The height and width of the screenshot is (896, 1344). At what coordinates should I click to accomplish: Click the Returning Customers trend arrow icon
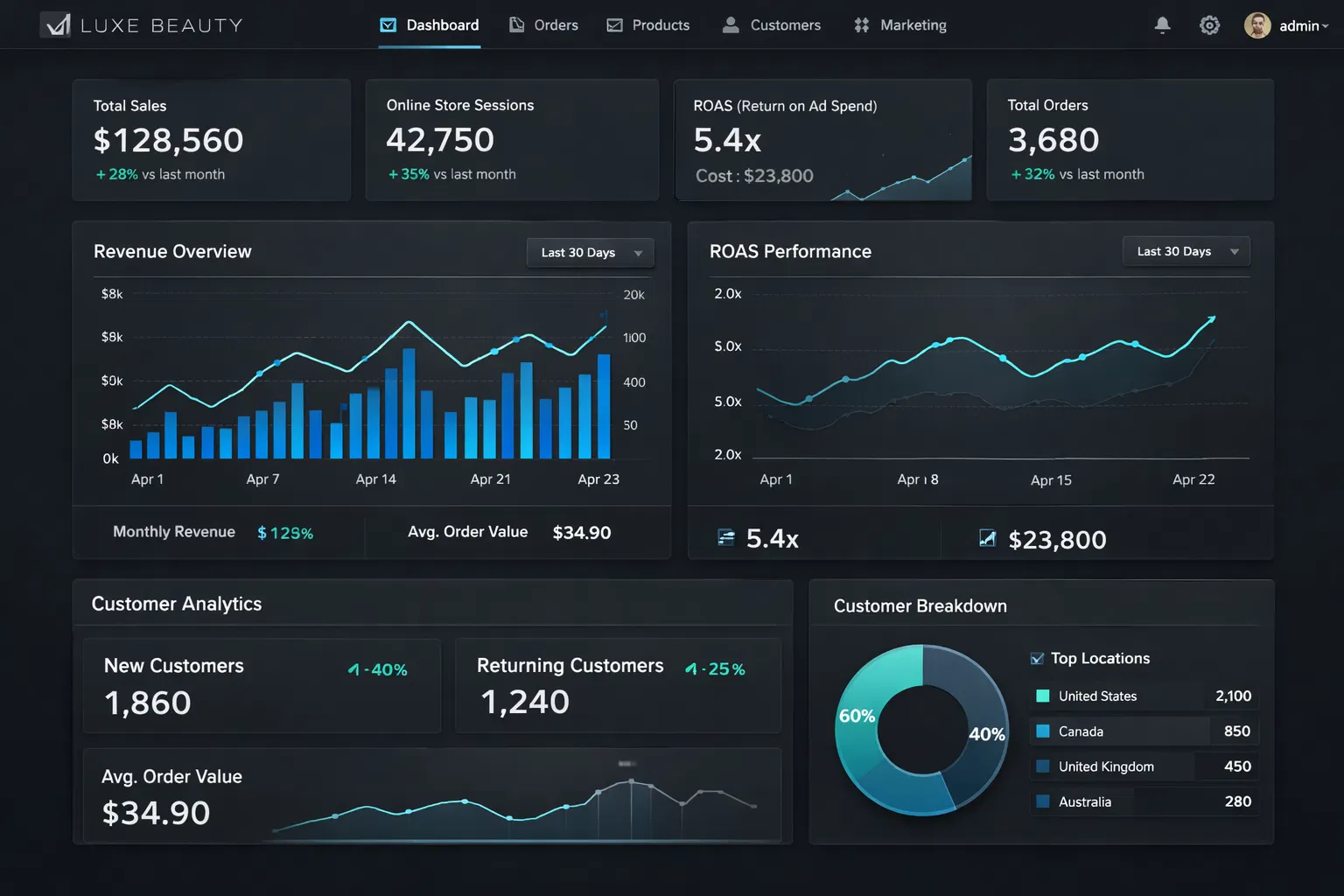pyautogui.click(x=691, y=669)
